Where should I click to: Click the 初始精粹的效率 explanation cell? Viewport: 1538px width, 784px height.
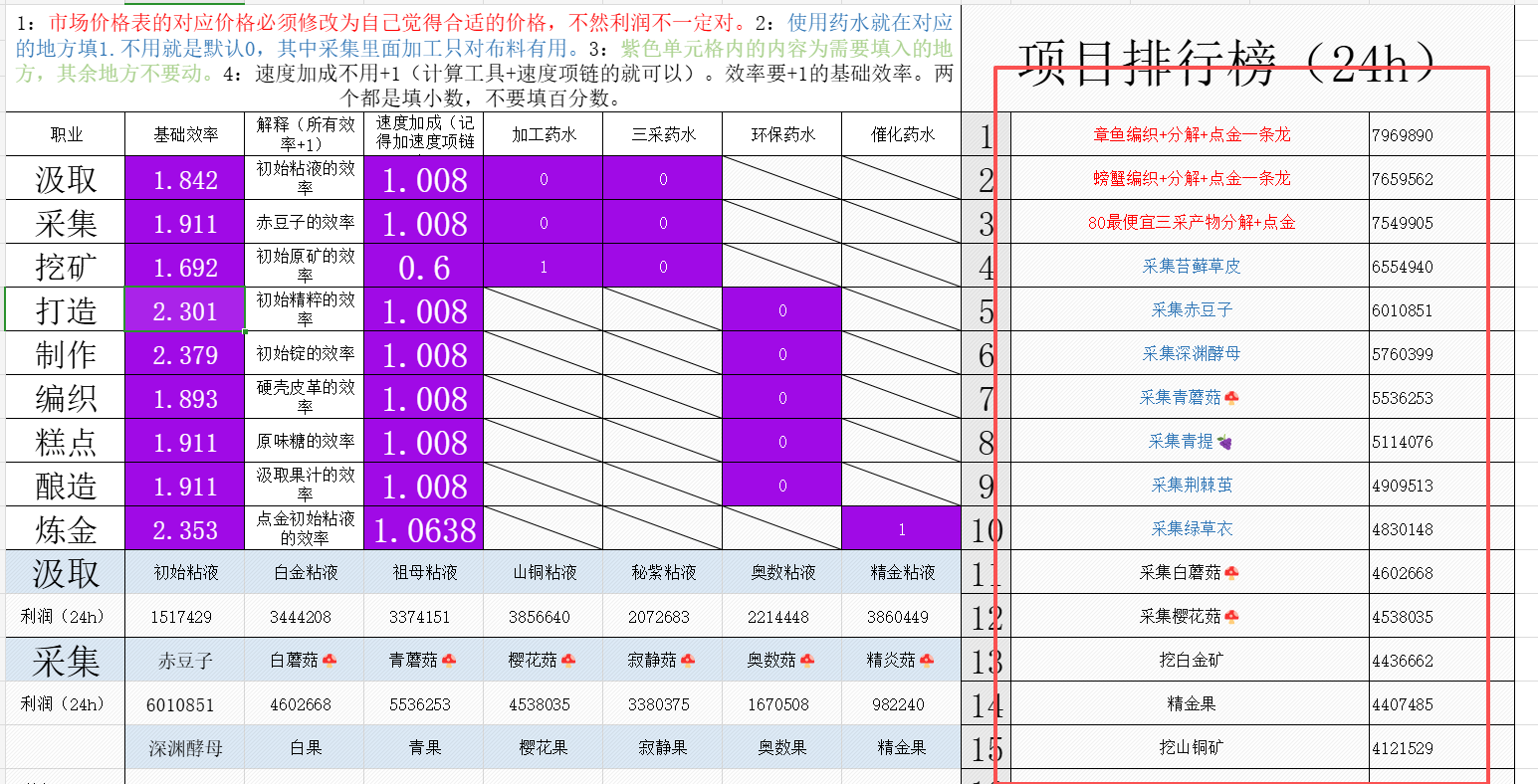tap(304, 310)
